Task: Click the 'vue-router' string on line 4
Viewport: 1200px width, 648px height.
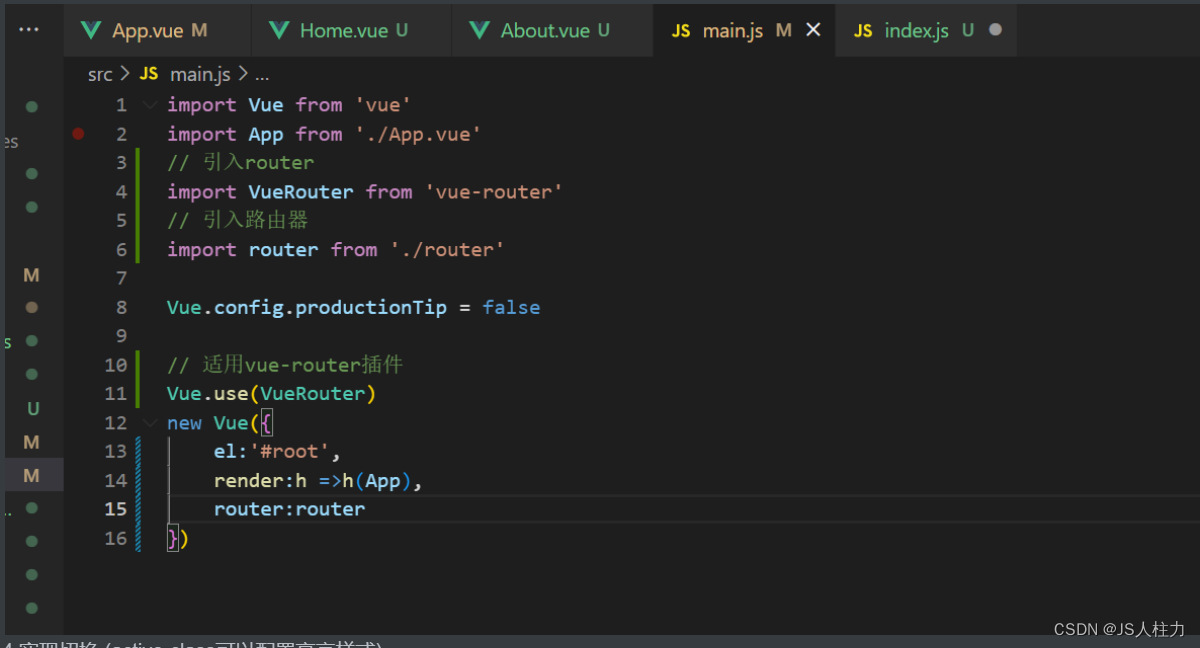Action: (494, 192)
